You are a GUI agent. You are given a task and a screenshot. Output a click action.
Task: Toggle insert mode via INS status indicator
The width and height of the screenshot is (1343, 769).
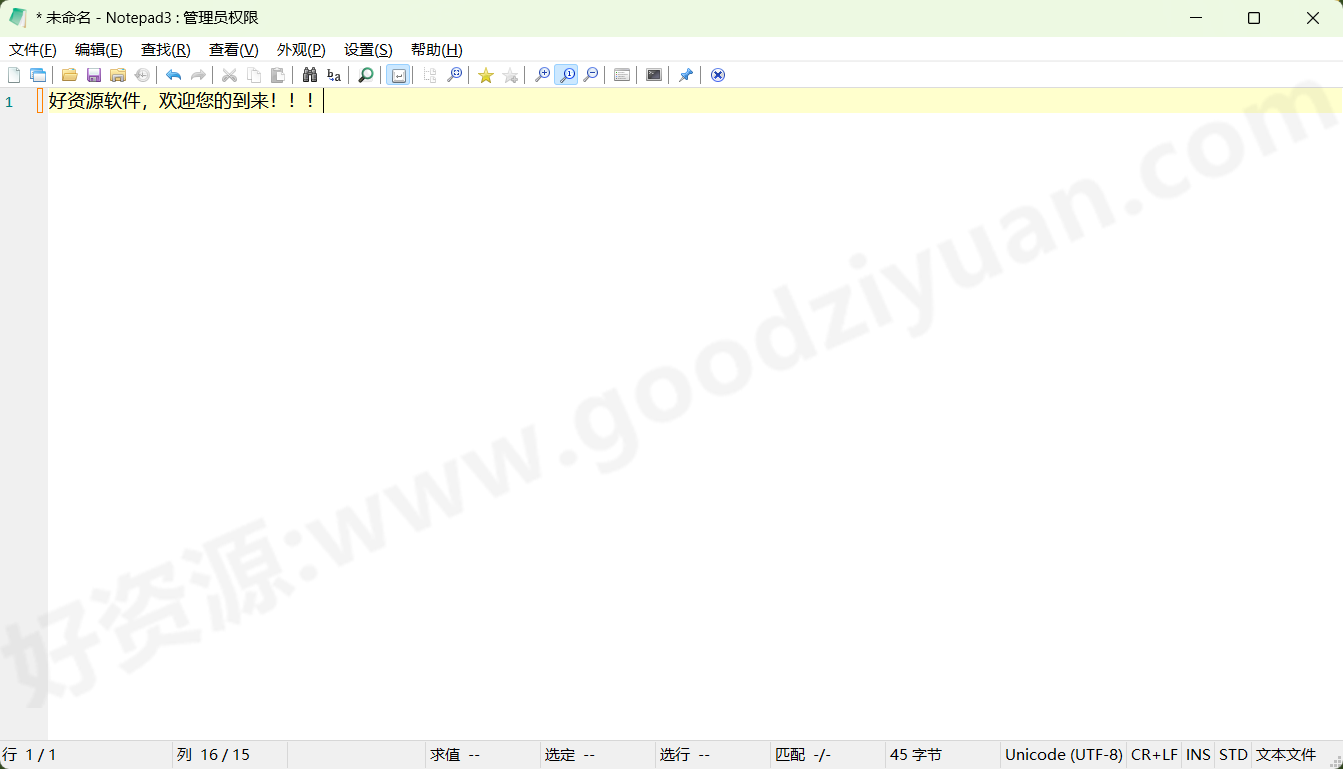(x=1197, y=755)
